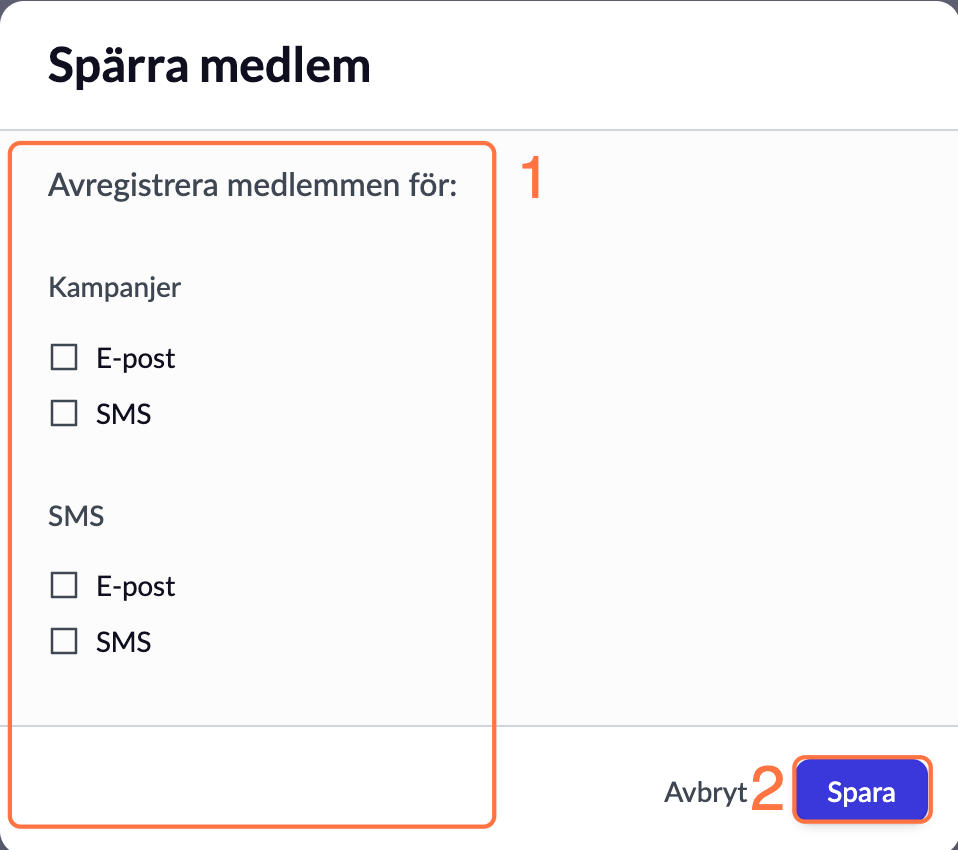Click the last SMS label text in dialog
This screenshot has width=958, height=850.
(x=124, y=642)
